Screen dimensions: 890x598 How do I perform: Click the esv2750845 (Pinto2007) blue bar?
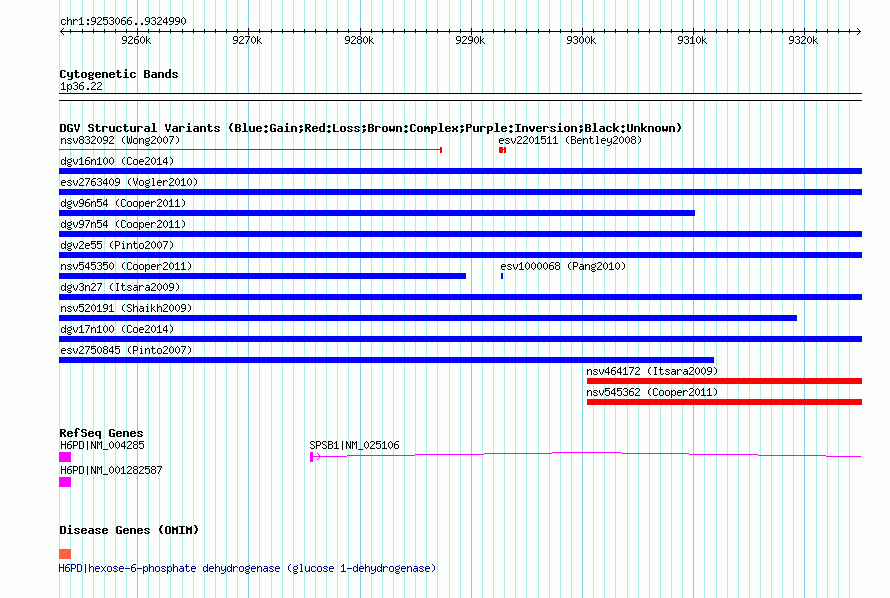coord(387,360)
